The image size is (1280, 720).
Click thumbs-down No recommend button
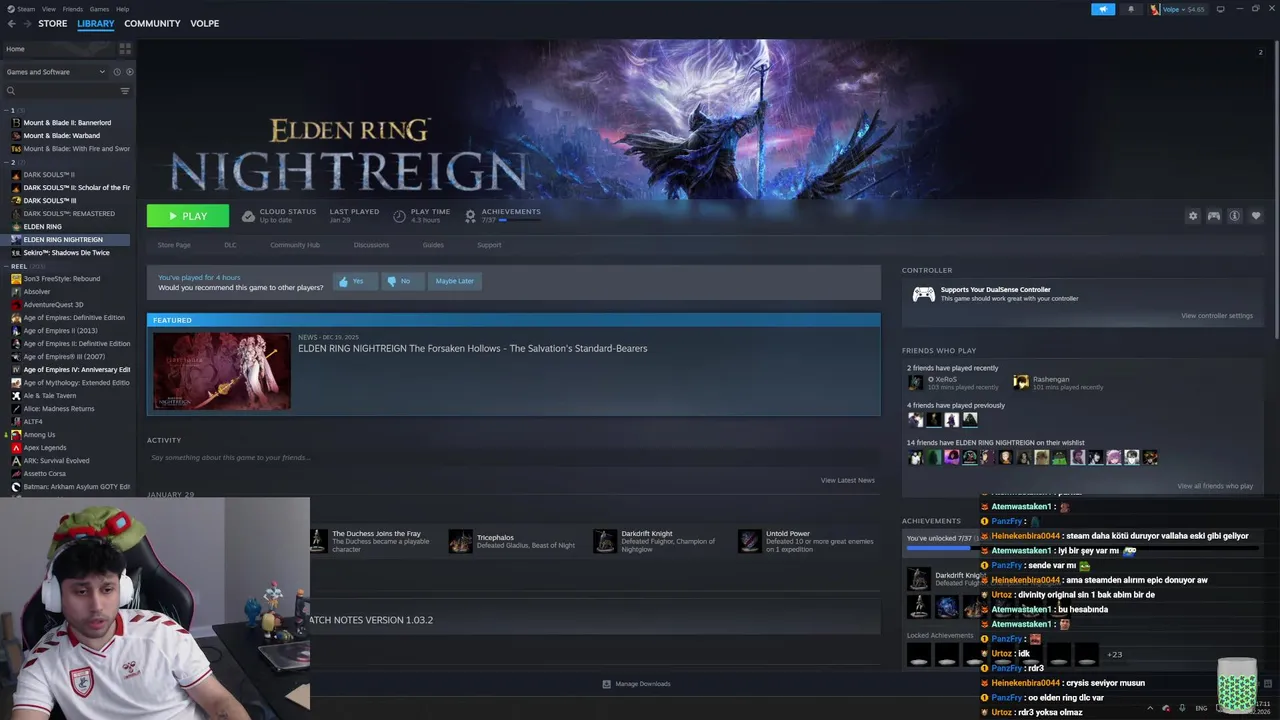402,281
